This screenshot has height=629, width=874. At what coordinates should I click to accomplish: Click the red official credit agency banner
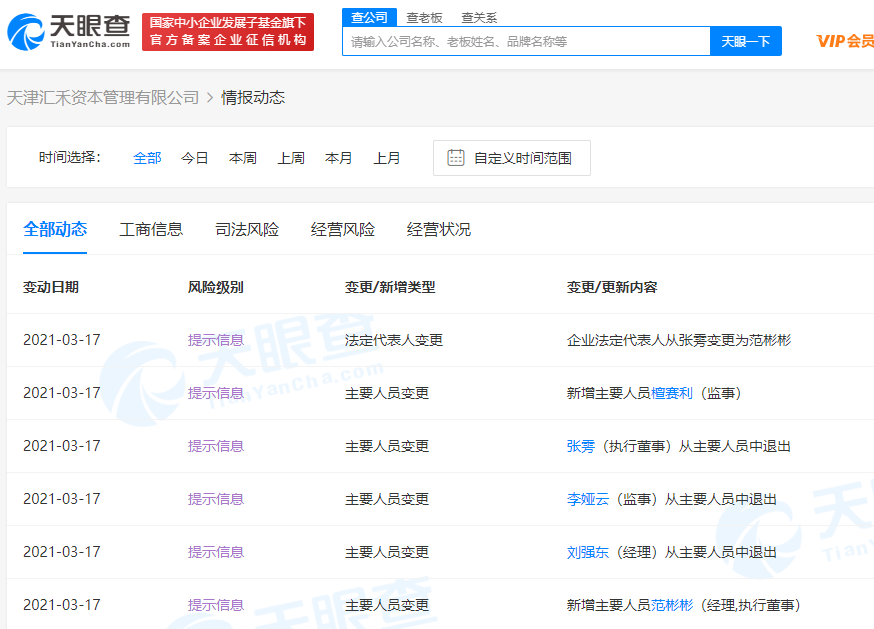coord(228,32)
